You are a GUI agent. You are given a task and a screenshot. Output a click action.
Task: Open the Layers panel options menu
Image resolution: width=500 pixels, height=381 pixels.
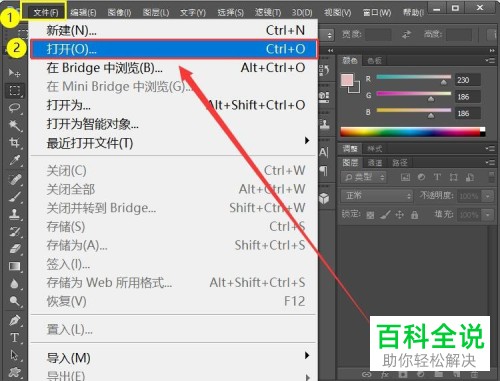[x=490, y=163]
